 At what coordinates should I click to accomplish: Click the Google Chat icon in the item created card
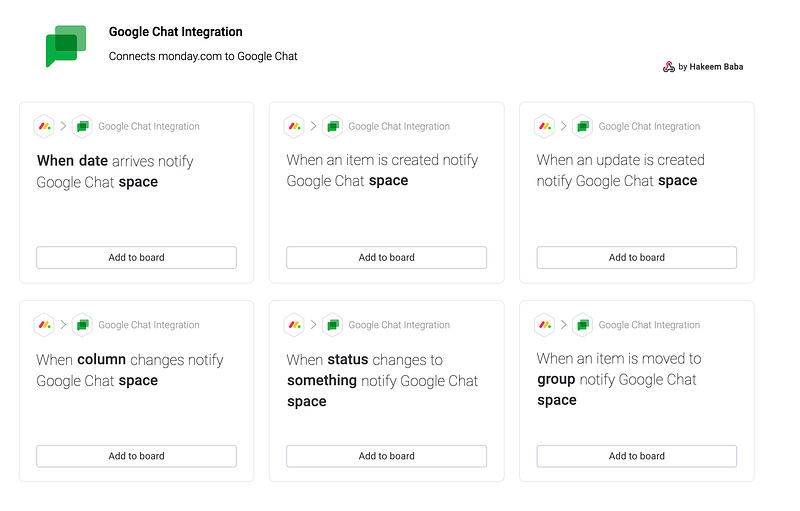pyautogui.click(x=333, y=126)
